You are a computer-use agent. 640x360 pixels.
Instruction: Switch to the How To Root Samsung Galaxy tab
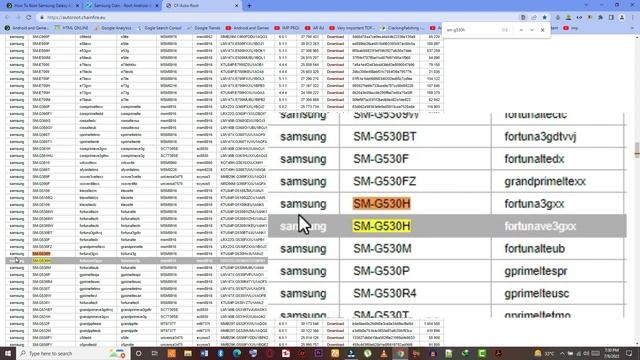click(x=42, y=6)
